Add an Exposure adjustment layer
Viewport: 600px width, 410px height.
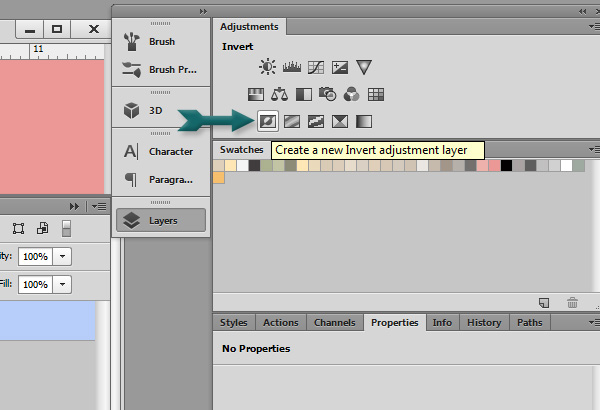pos(340,67)
